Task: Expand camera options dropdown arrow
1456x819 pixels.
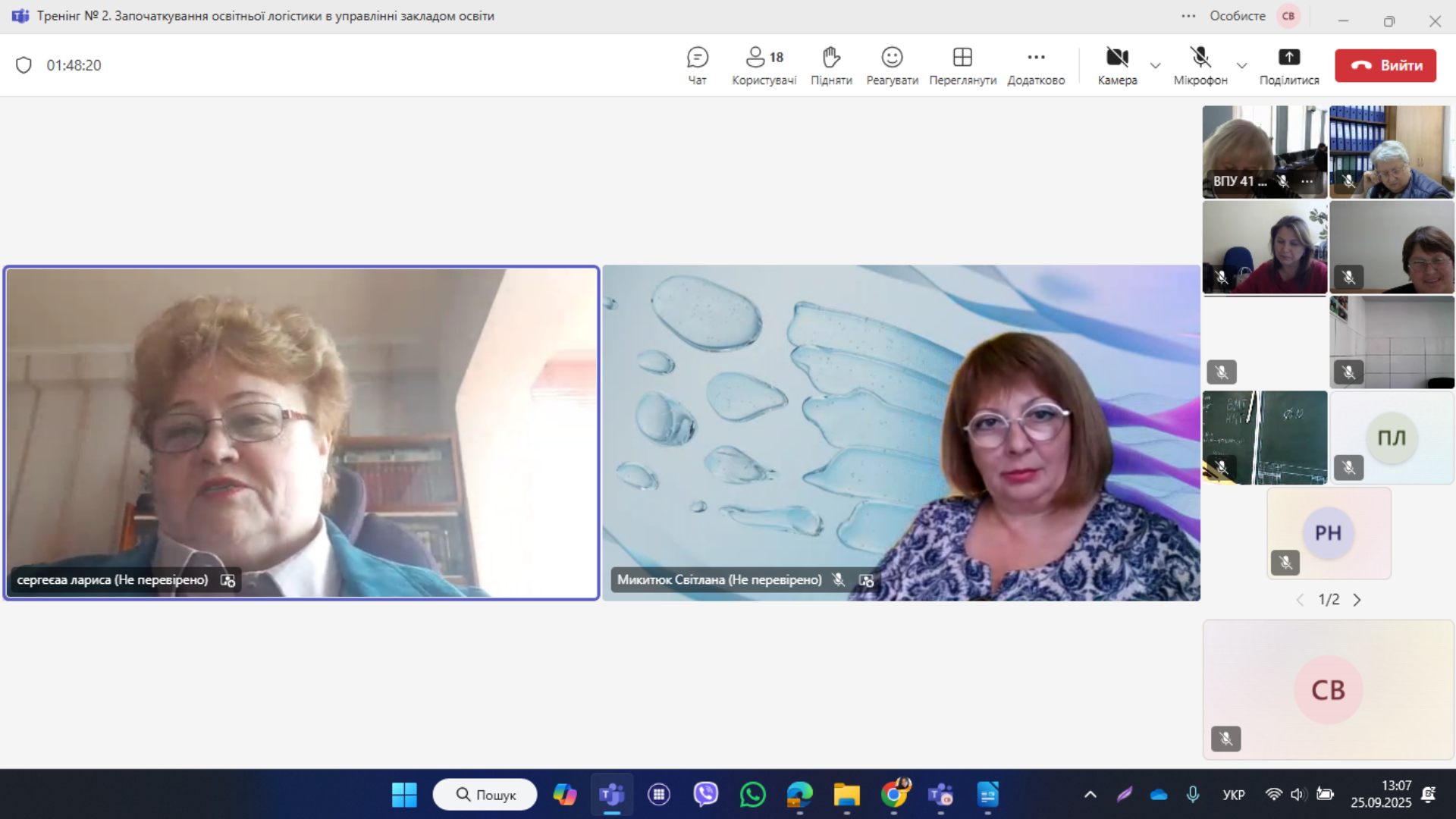Action: pos(1155,65)
